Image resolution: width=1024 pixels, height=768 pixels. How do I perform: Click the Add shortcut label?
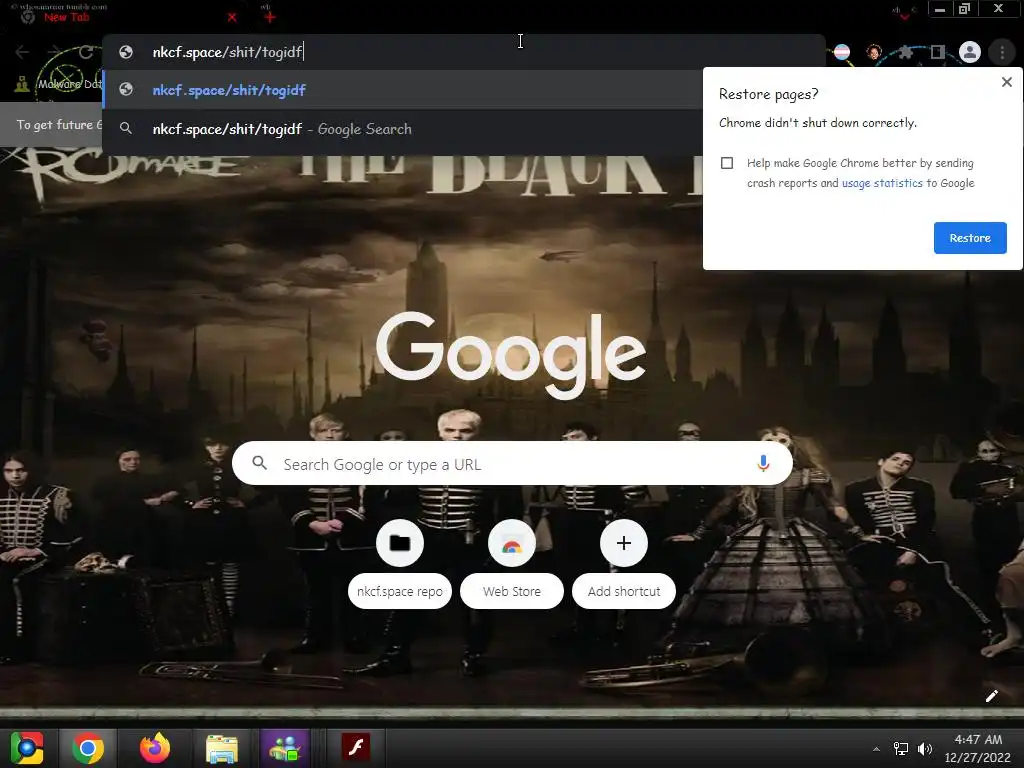point(624,591)
